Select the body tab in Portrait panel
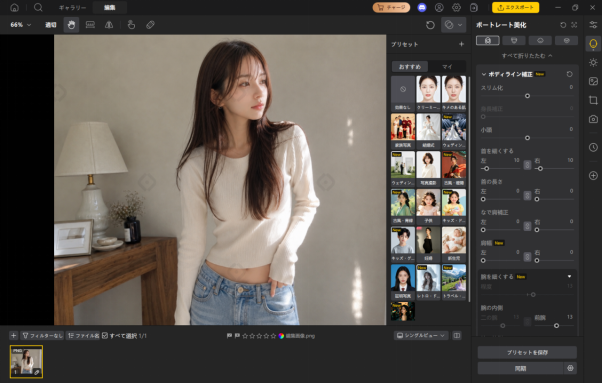602x383 pixels. (488, 40)
